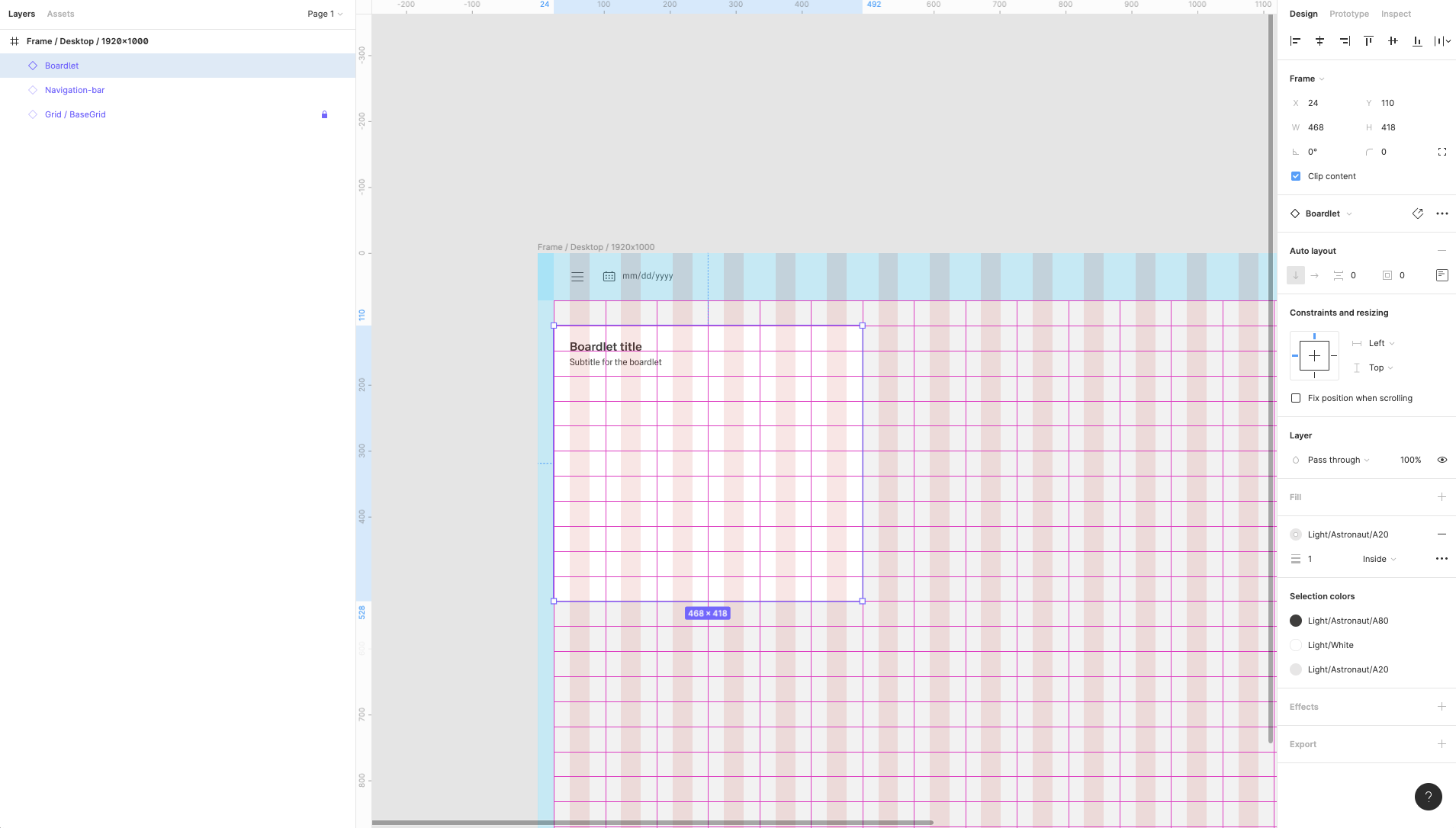Open the Left horizontal constraint dropdown
The height and width of the screenshot is (828, 1456).
click(x=1380, y=343)
